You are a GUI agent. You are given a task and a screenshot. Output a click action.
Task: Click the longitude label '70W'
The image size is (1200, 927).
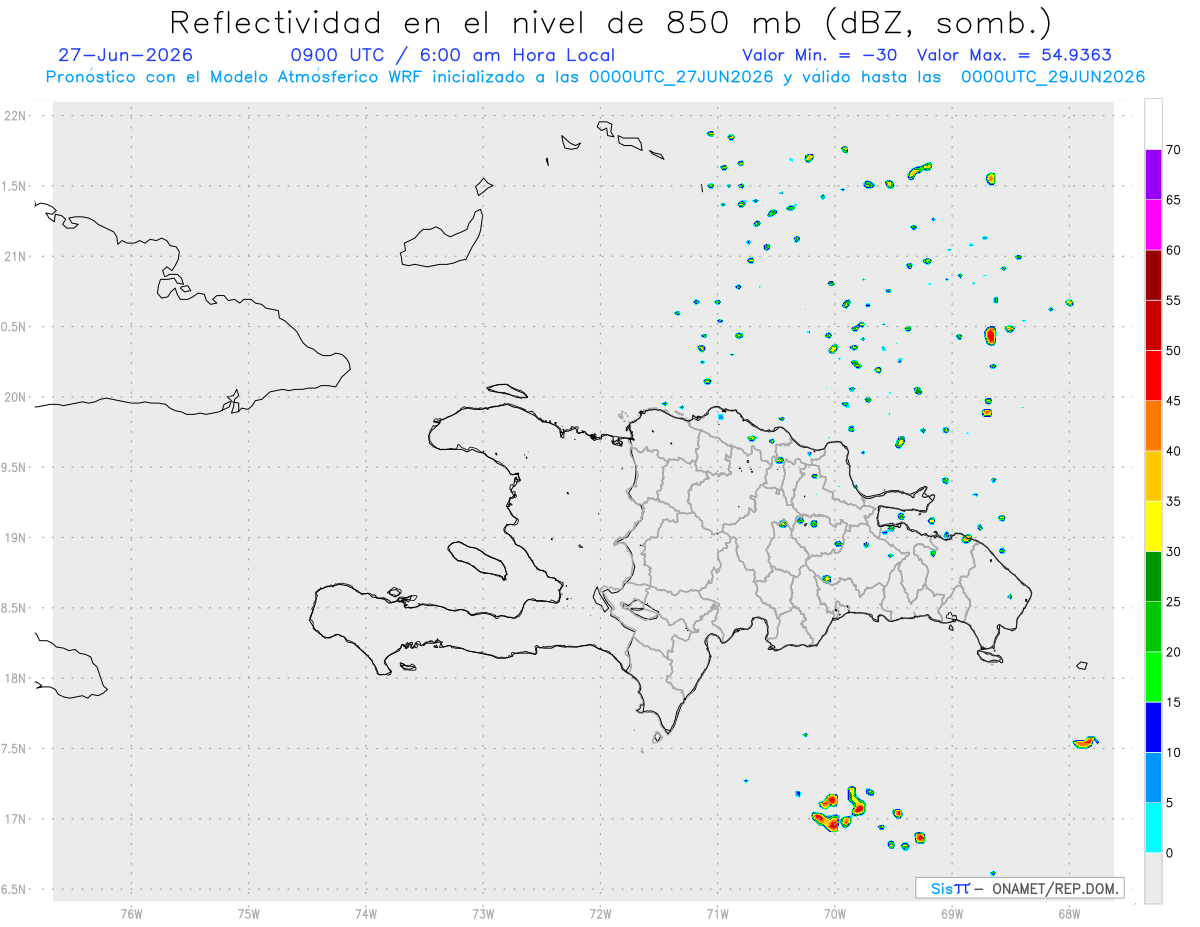834,913
